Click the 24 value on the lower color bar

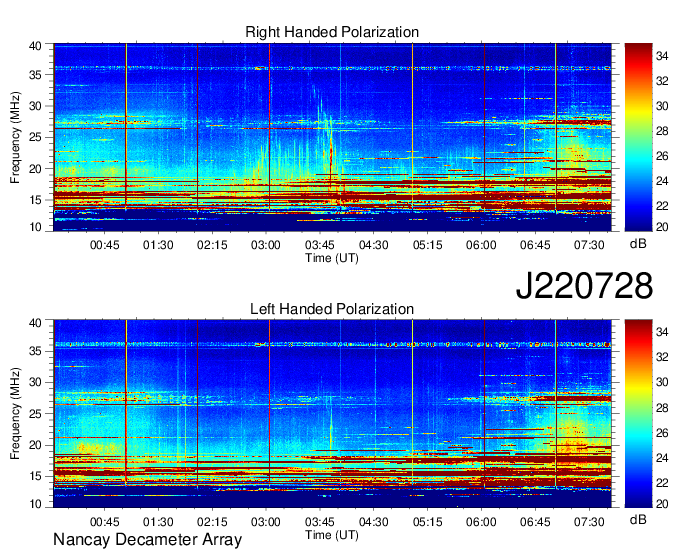[662, 457]
